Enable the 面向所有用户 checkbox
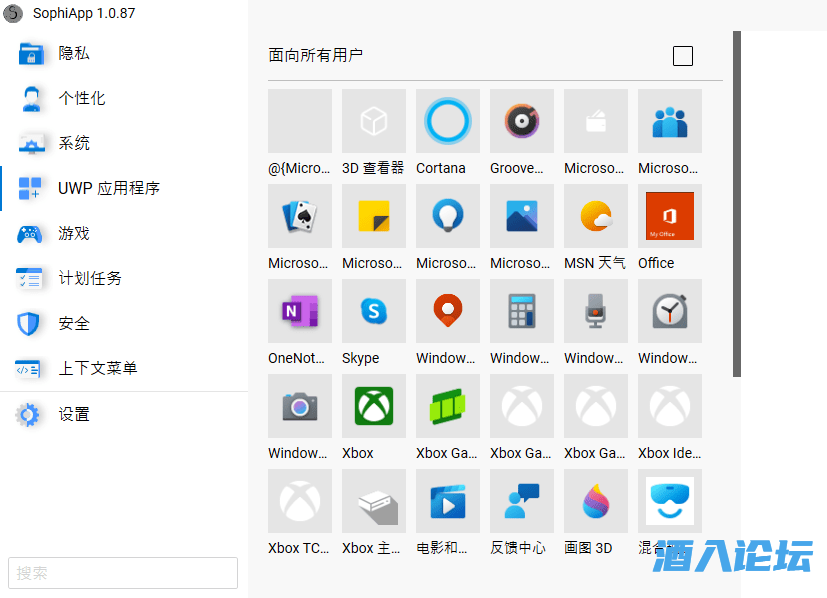This screenshot has height=598, width=827. (683, 56)
